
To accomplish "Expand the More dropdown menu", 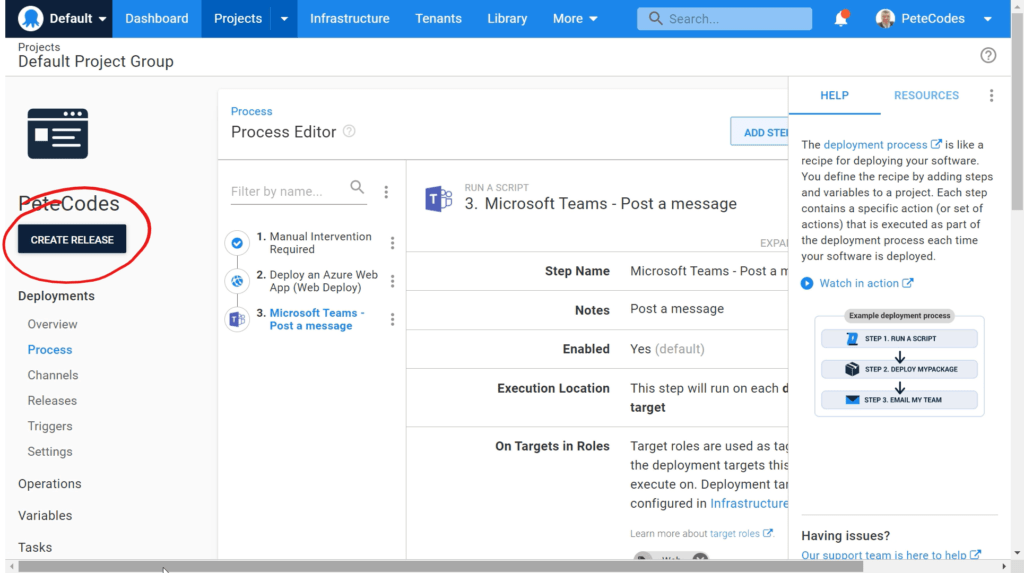I will 575,18.
